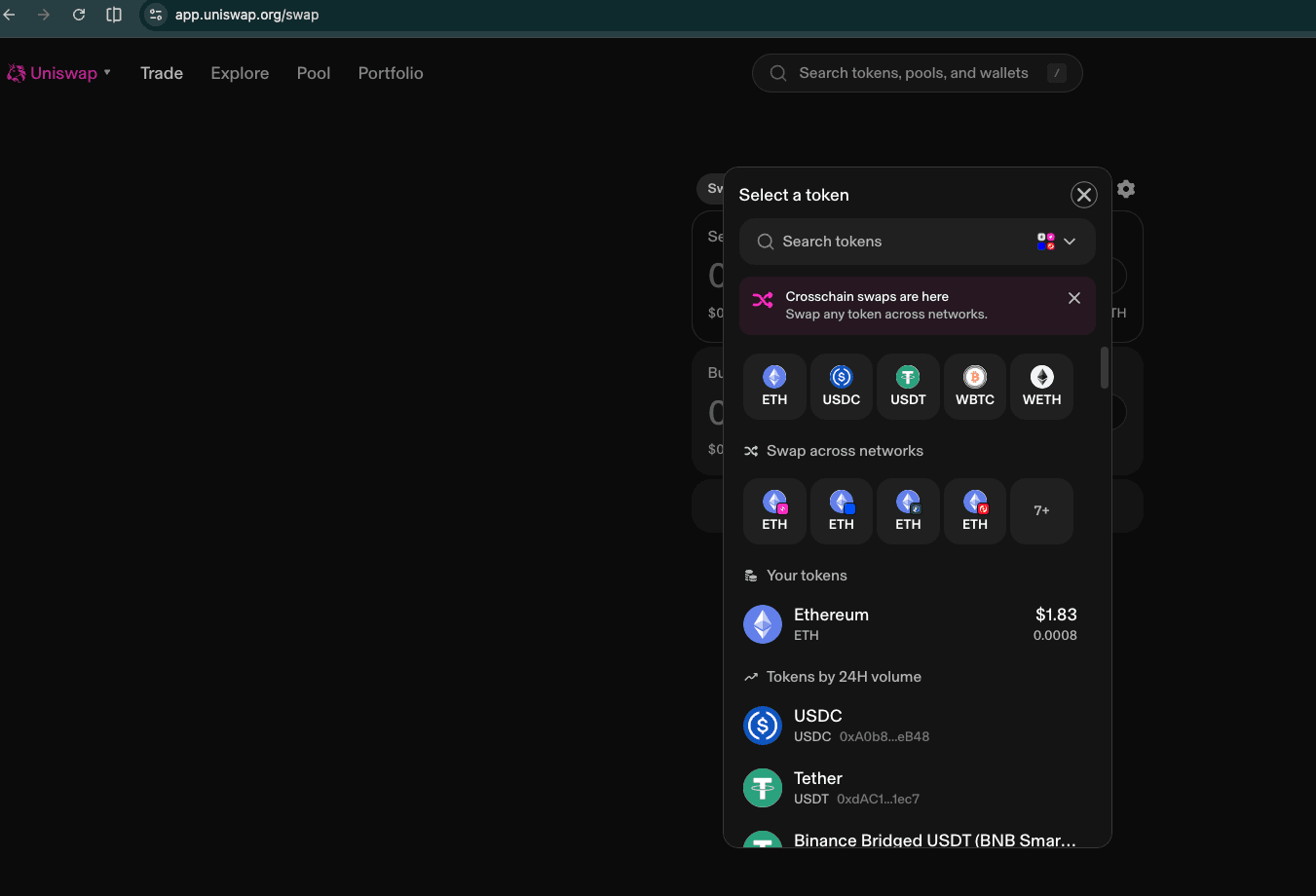The width and height of the screenshot is (1316, 896).
Task: Click the $1.83 Ethereum balance value
Action: 1056,615
